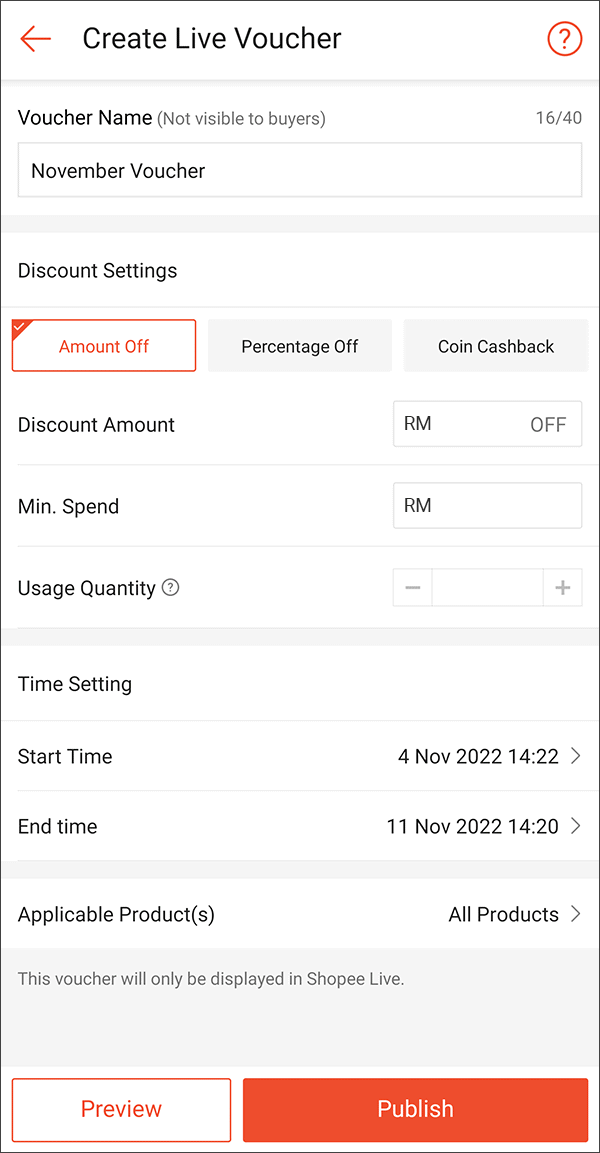The width and height of the screenshot is (600, 1153).
Task: Click the Min. Spend RM input field
Action: [x=487, y=505]
